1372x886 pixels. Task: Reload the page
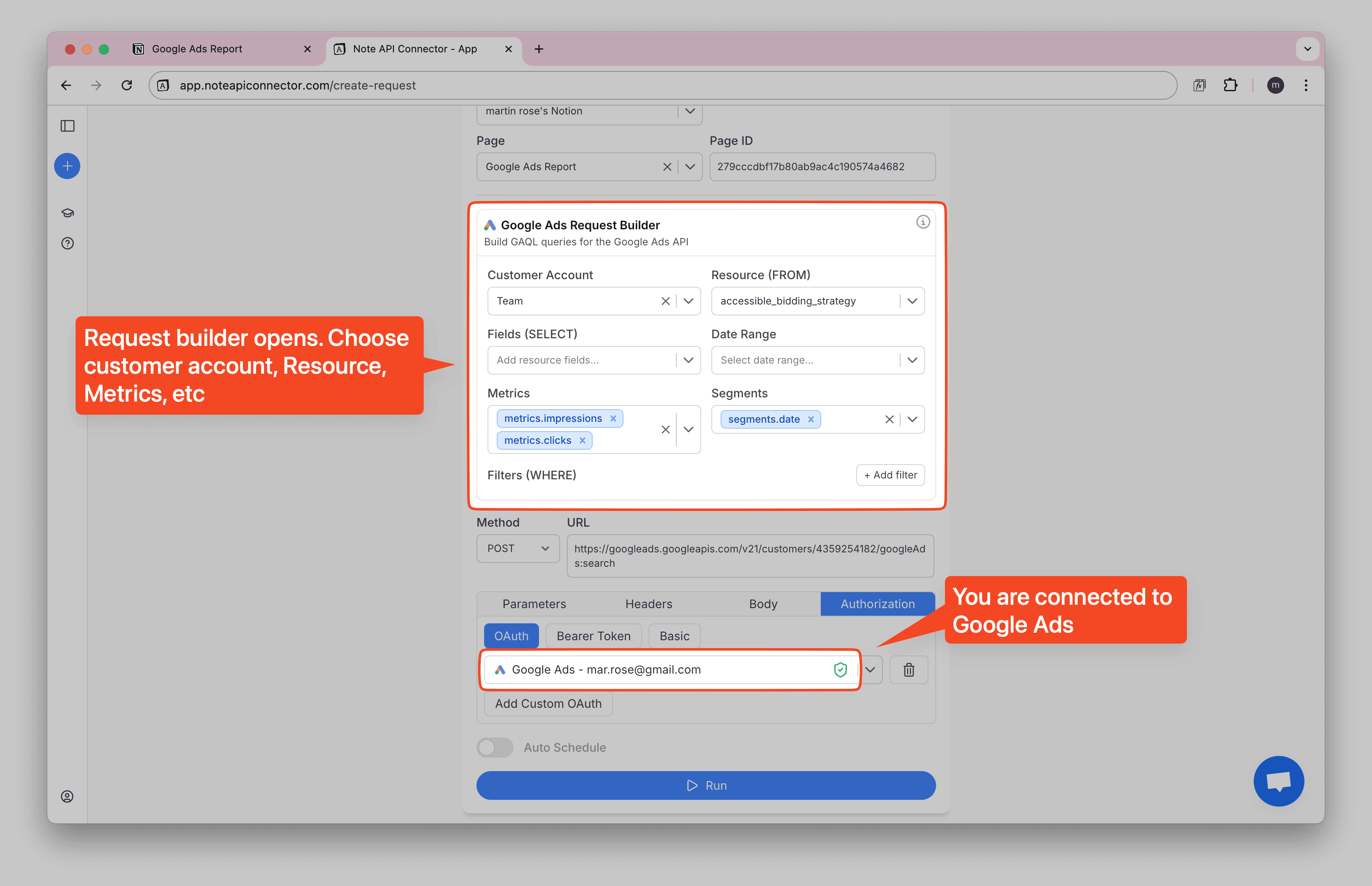pyautogui.click(x=127, y=85)
